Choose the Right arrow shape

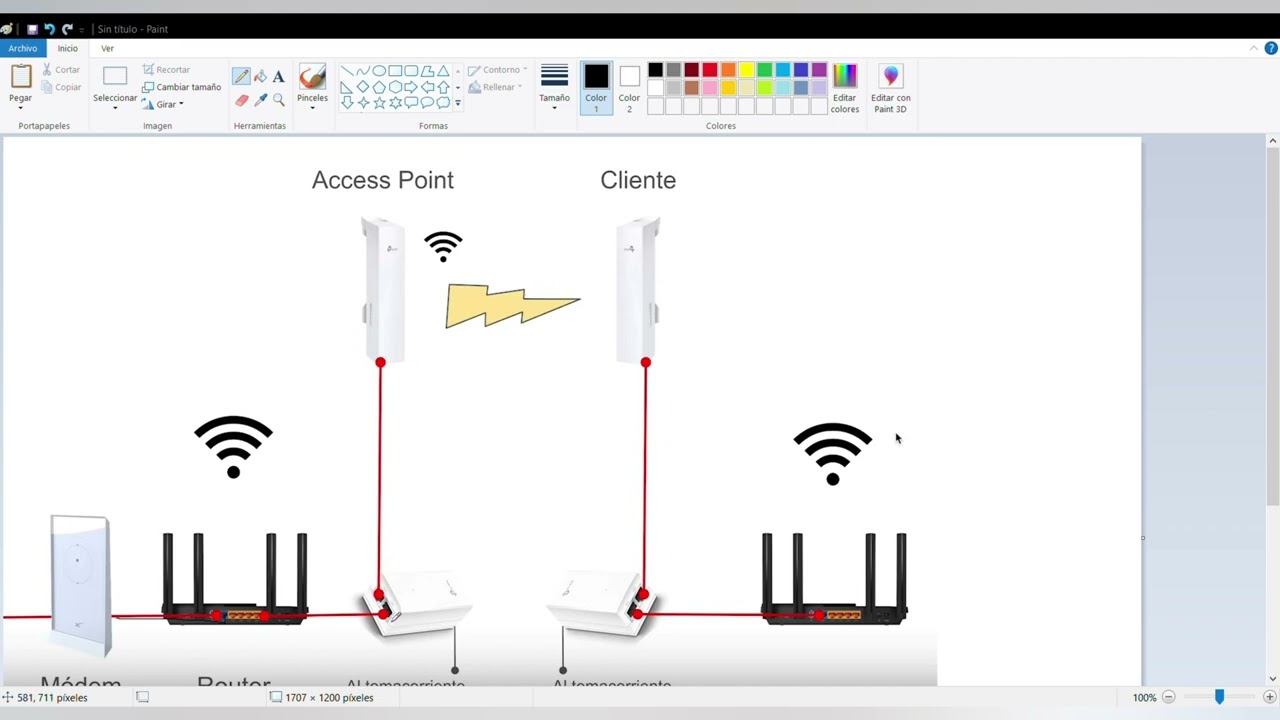[x=411, y=87]
